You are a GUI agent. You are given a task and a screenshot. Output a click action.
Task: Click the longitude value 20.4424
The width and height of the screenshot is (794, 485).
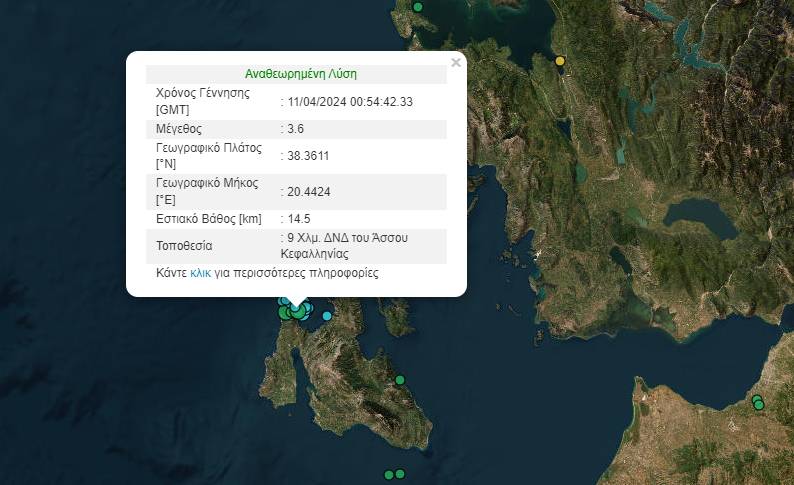(x=308, y=192)
